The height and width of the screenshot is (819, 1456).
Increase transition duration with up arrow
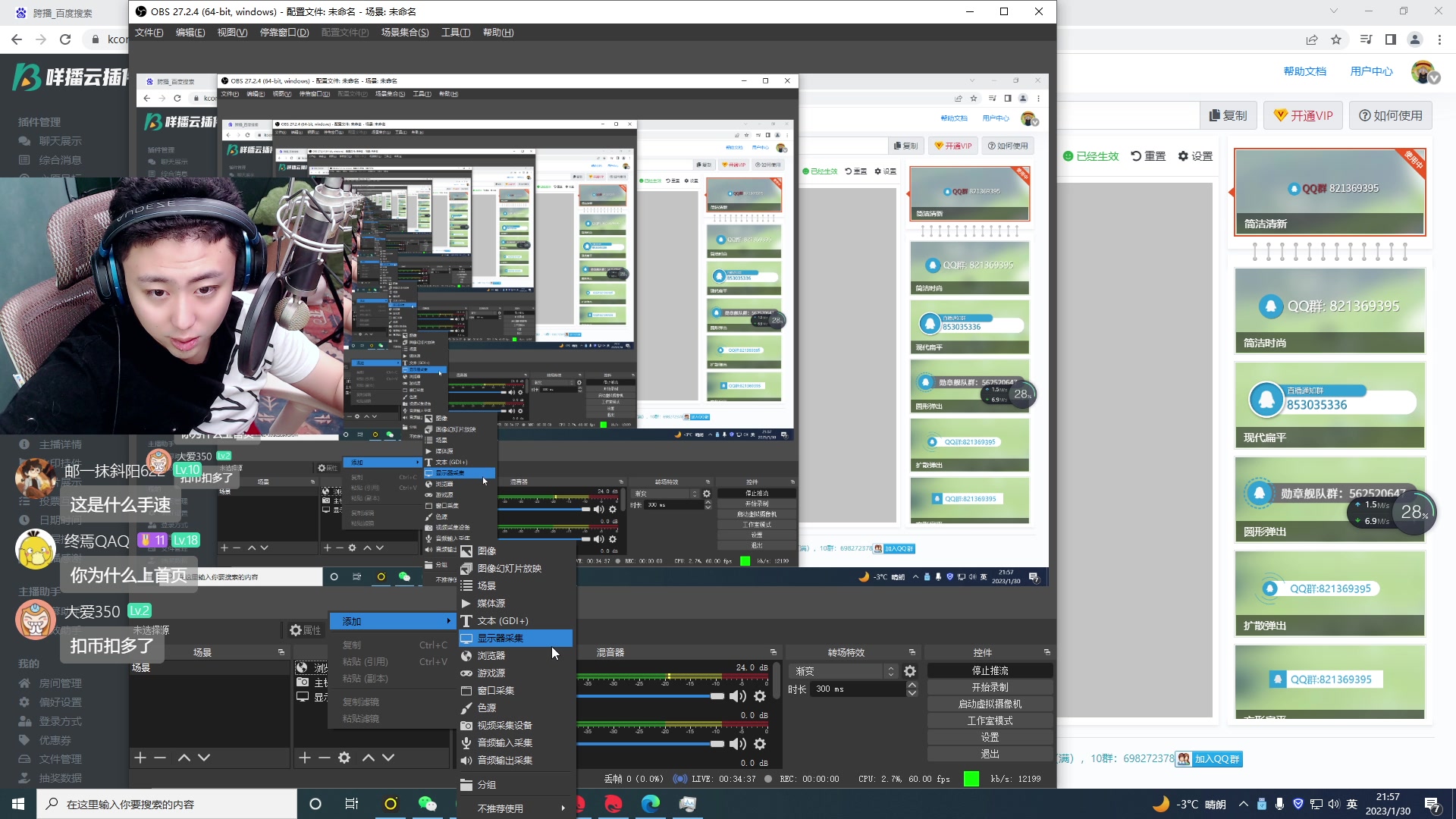click(x=912, y=685)
